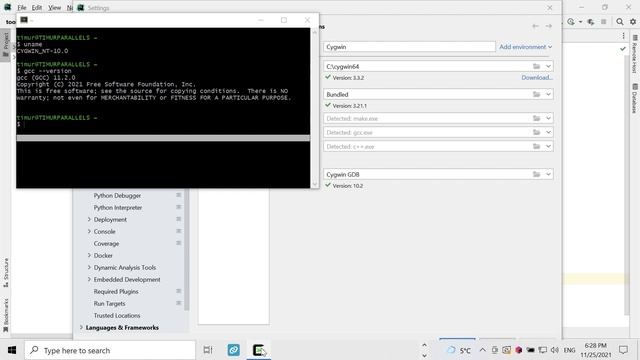Open the Edit menu
The height and width of the screenshot is (360, 640).
pyautogui.click(x=37, y=8)
